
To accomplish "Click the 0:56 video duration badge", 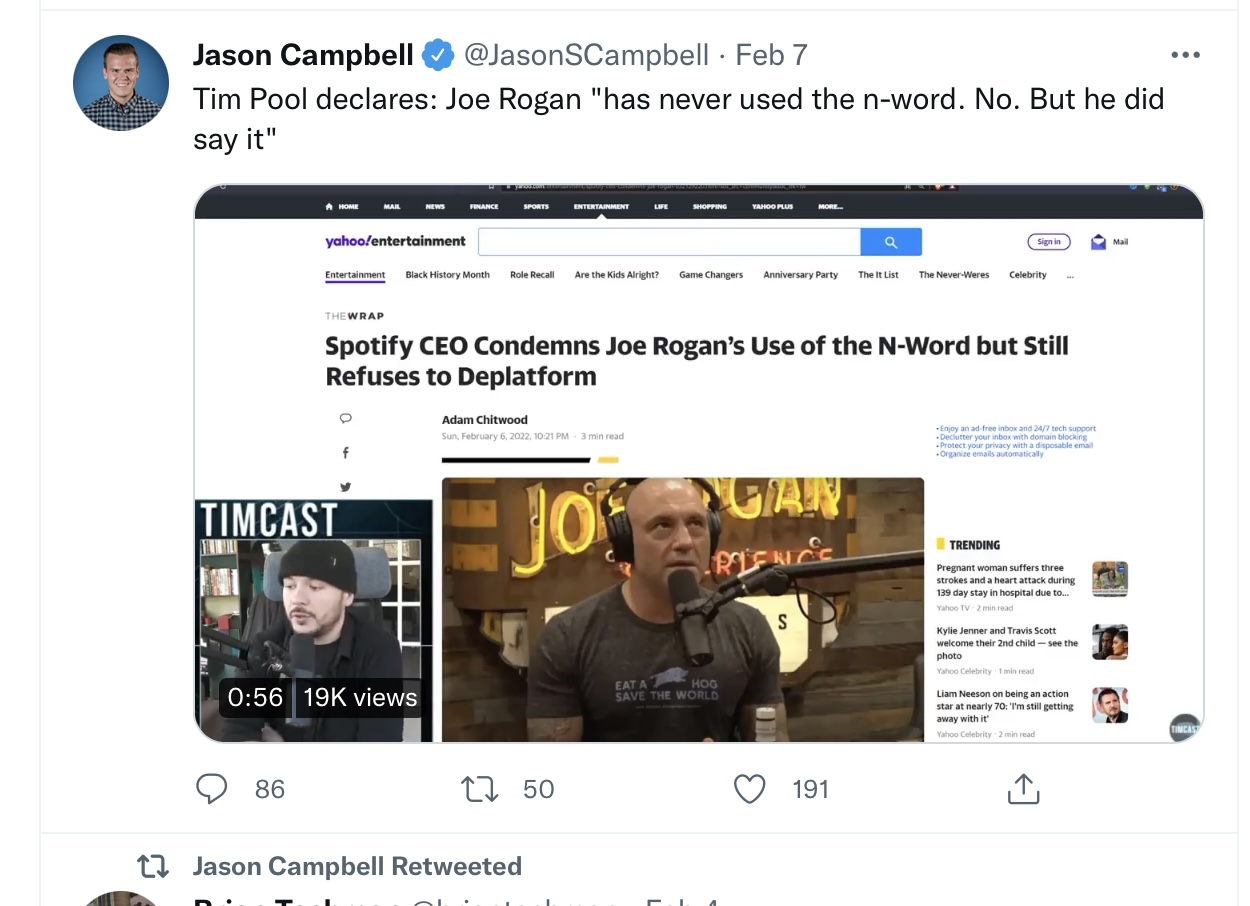I will [256, 697].
